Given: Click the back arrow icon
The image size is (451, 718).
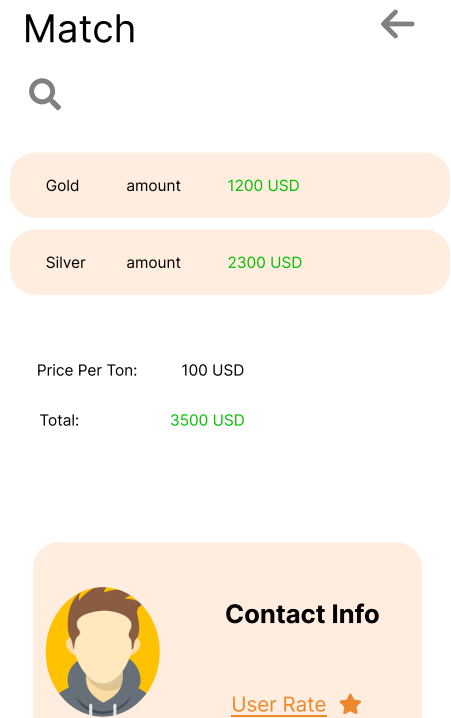Looking at the screenshot, I should (x=397, y=24).
